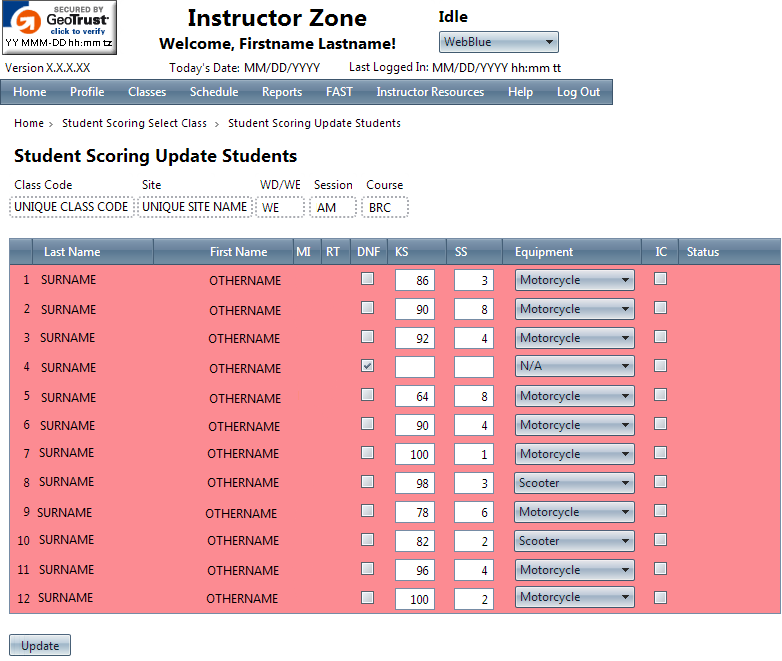Viewport: 782px width, 661px height.
Task: Click the Update button
Action: click(x=40, y=645)
